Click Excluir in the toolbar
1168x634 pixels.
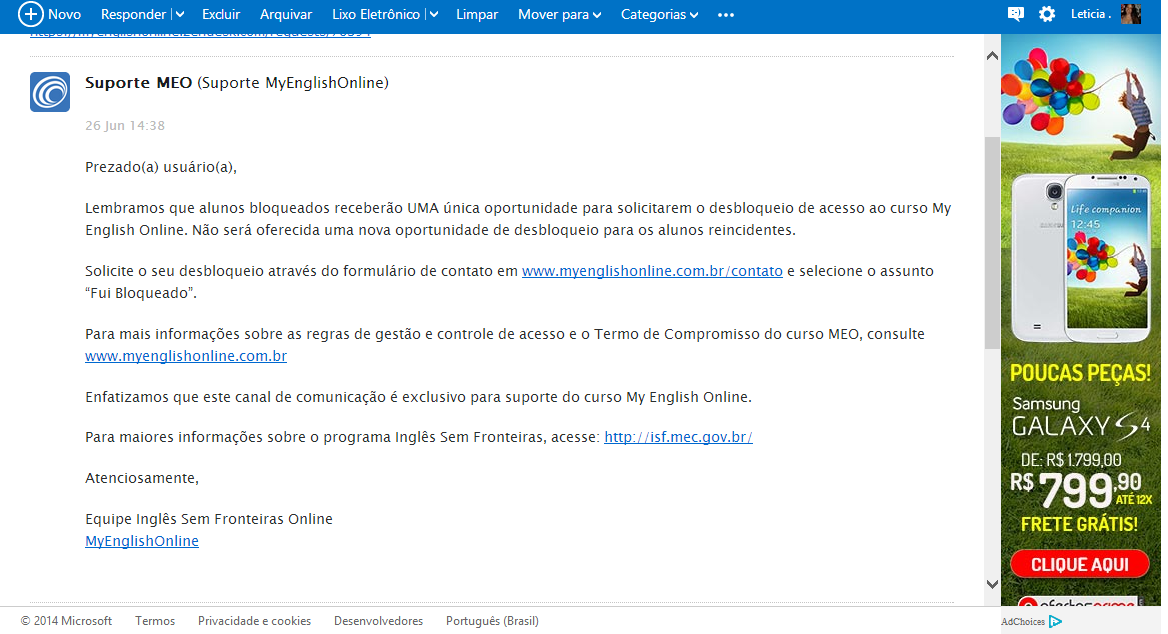click(220, 15)
